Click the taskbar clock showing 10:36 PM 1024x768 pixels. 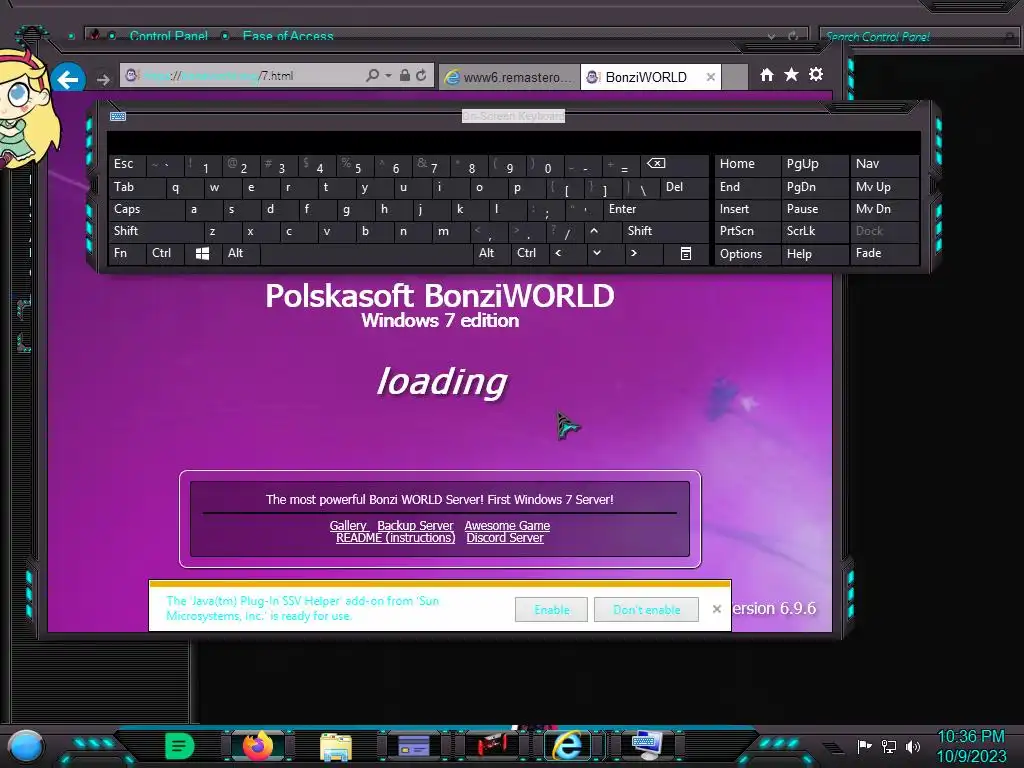pyautogui.click(x=971, y=746)
